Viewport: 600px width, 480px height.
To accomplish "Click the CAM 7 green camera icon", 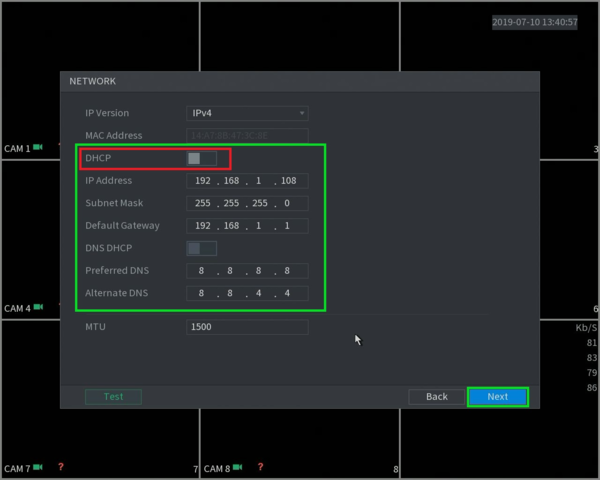I will tap(38, 467).
